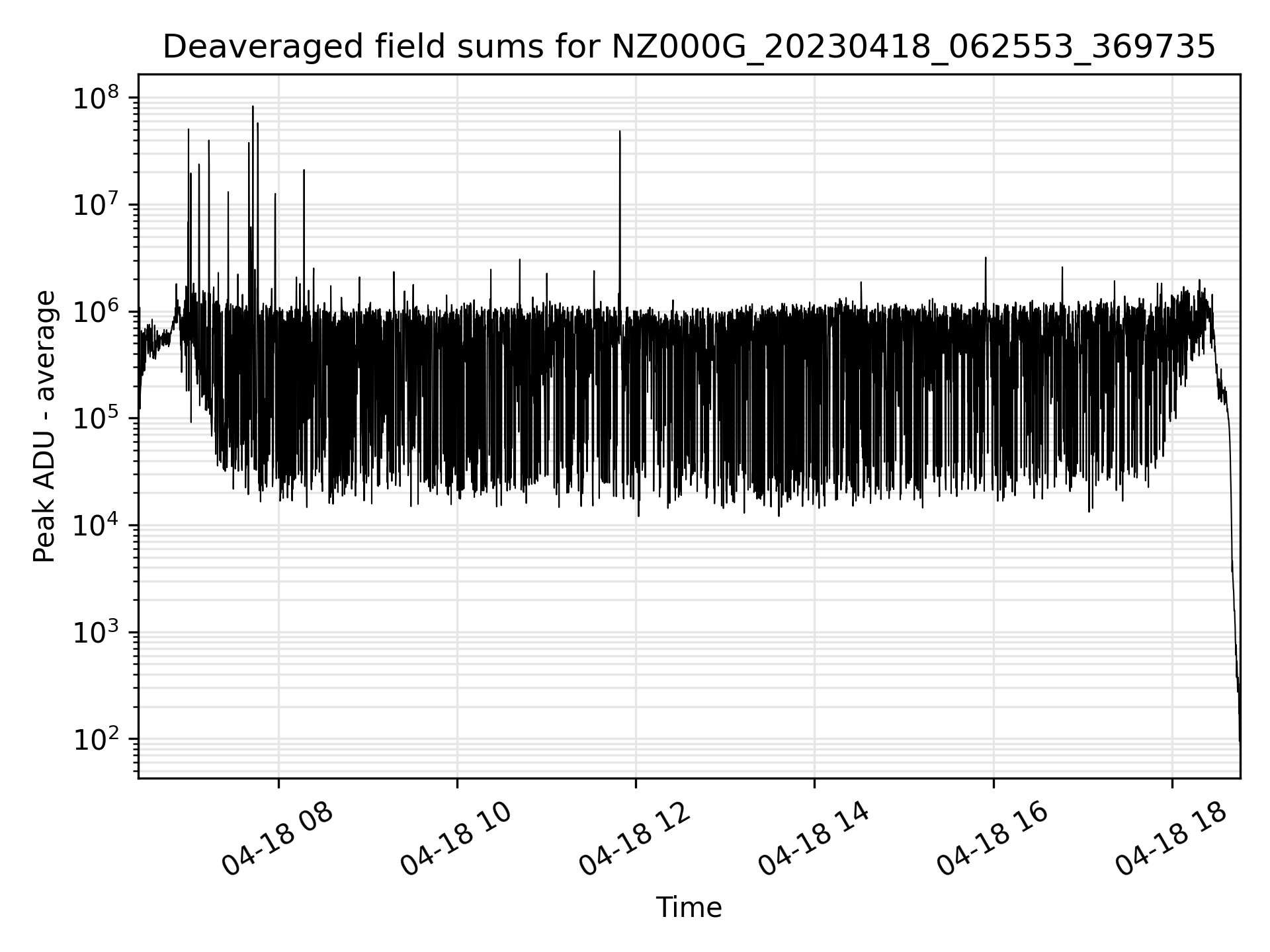The height and width of the screenshot is (952, 1270).
Task: Click the plot title NZ000G_20230418_062553_369735
Action: (689, 47)
